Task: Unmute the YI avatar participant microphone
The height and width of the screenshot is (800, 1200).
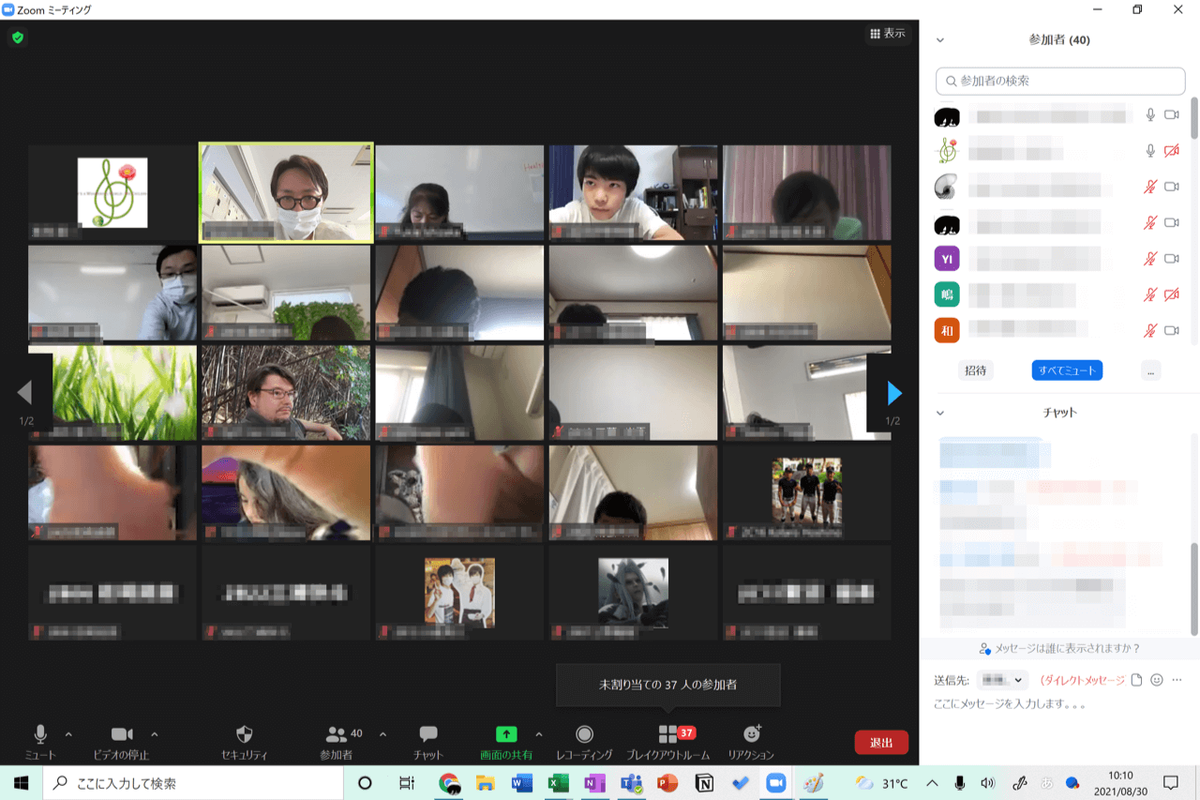Action: [1150, 259]
